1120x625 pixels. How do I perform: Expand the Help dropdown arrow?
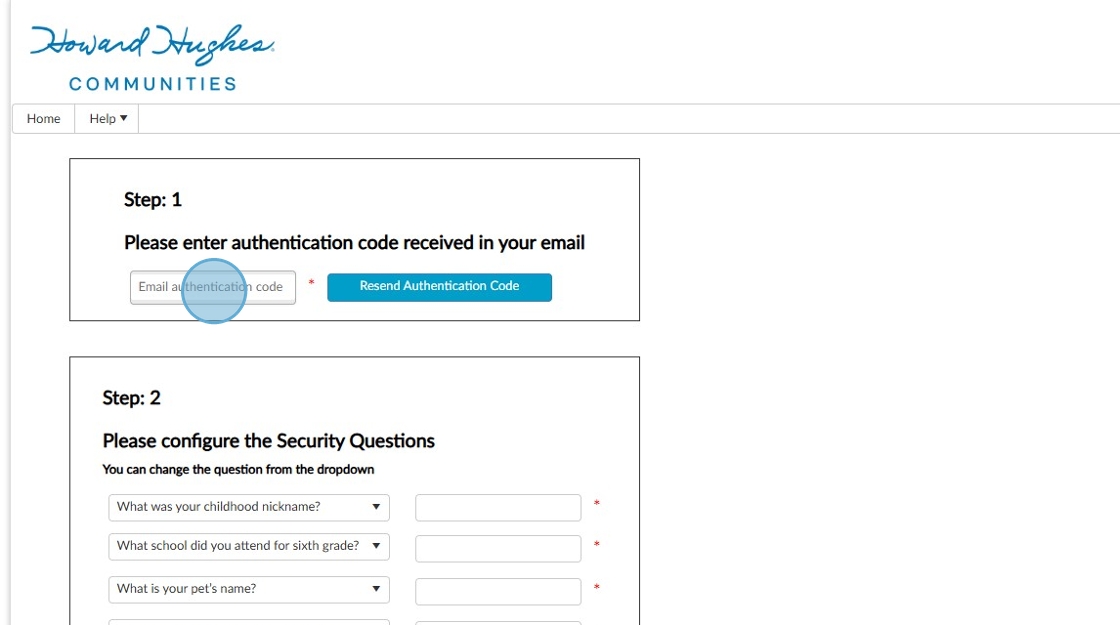123,118
